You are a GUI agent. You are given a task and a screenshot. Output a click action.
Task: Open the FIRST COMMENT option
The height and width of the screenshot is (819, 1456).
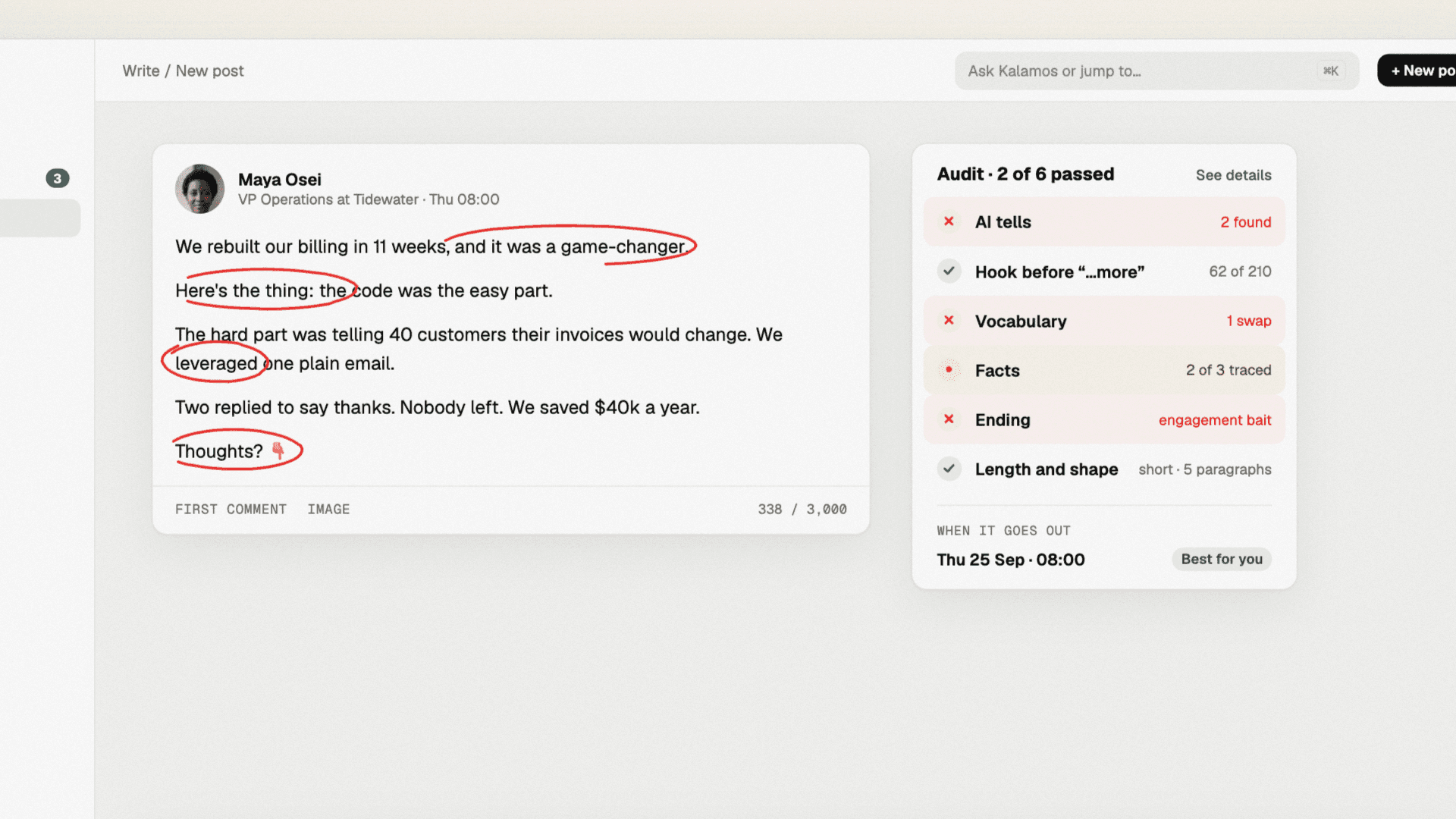pos(231,509)
